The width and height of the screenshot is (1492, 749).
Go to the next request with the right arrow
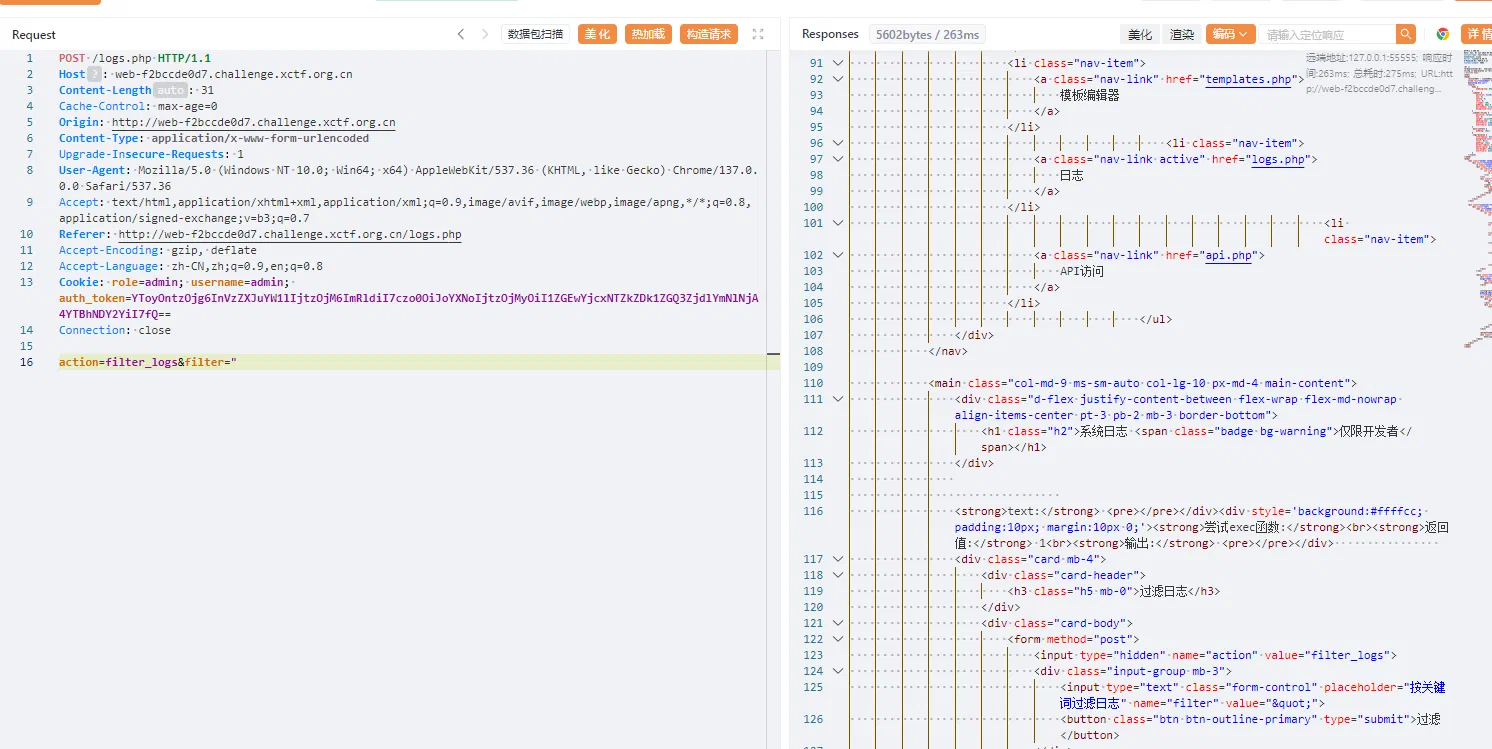pos(485,34)
